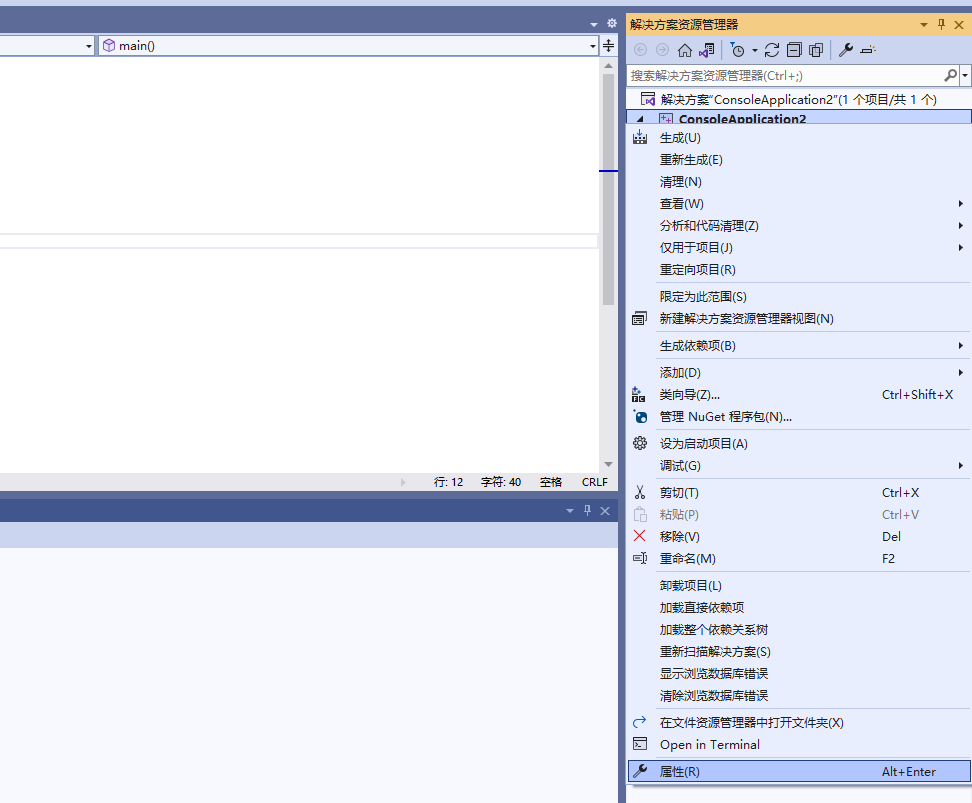Select solution 'ConsoleApplication2' root node
The height and width of the screenshot is (803, 972).
(x=798, y=99)
